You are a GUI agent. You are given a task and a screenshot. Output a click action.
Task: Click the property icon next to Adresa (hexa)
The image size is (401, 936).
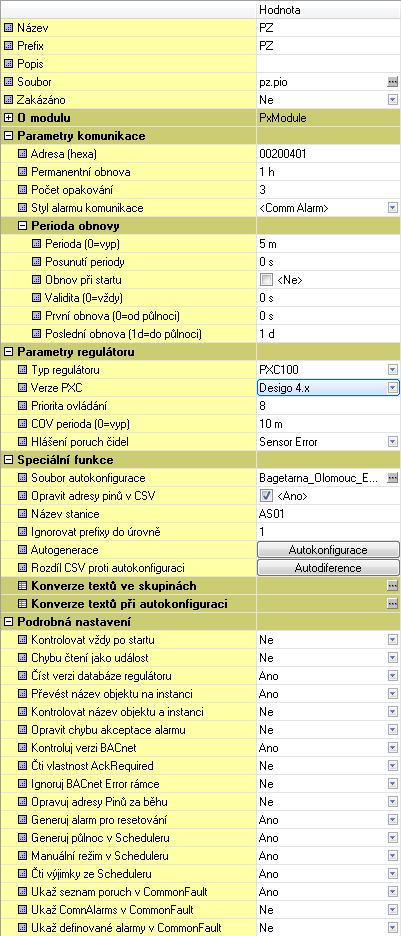pyautogui.click(x=23, y=154)
